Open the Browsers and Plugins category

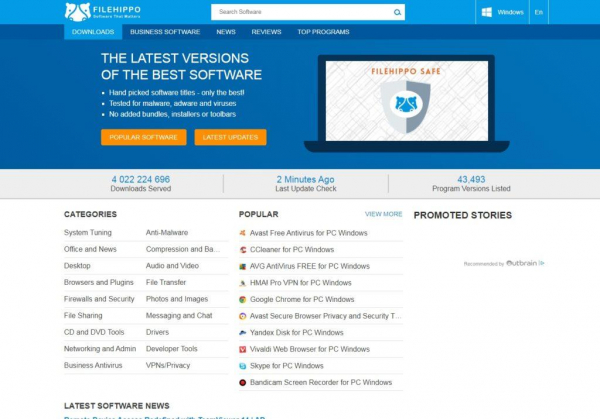point(99,282)
